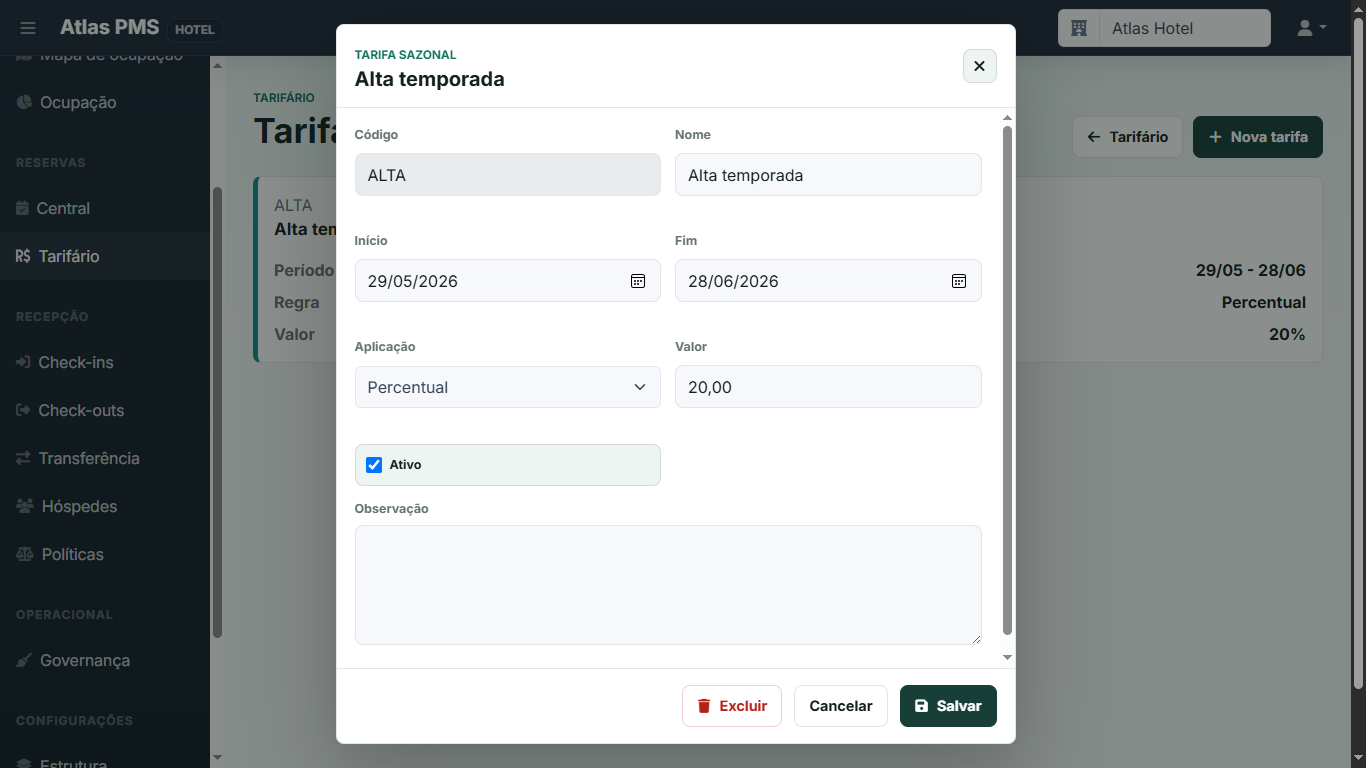Close the Alta temporada dialog

pos(979,66)
